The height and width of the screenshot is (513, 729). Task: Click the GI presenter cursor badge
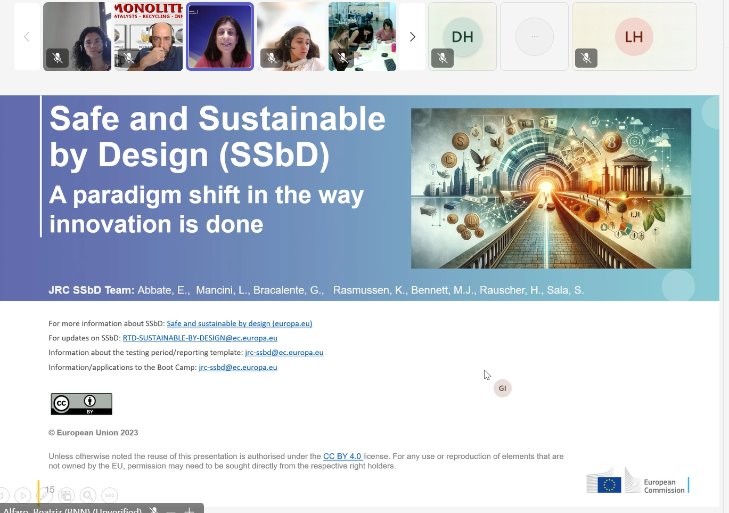503,388
